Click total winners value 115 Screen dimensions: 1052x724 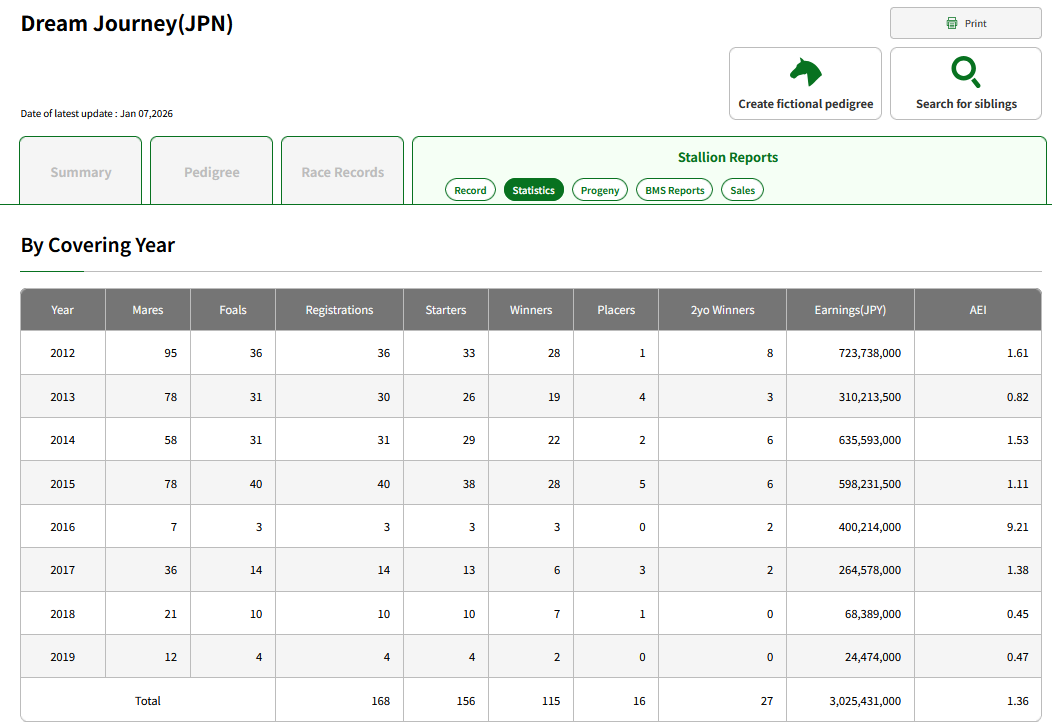[x=551, y=701]
